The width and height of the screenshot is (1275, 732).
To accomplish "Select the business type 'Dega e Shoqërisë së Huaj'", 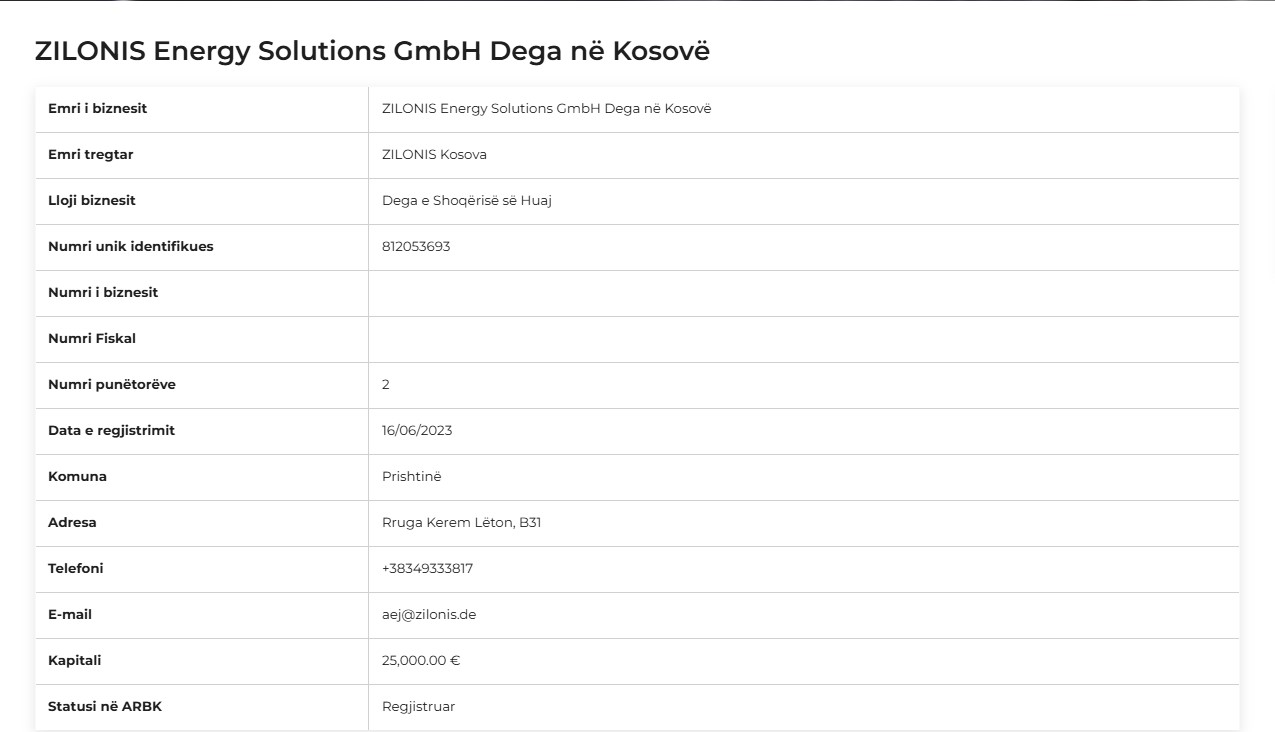I will click(467, 200).
